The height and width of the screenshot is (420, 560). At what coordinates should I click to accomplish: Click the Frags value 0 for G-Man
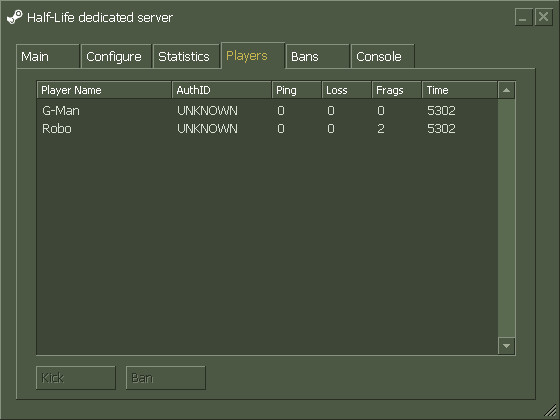click(x=381, y=111)
